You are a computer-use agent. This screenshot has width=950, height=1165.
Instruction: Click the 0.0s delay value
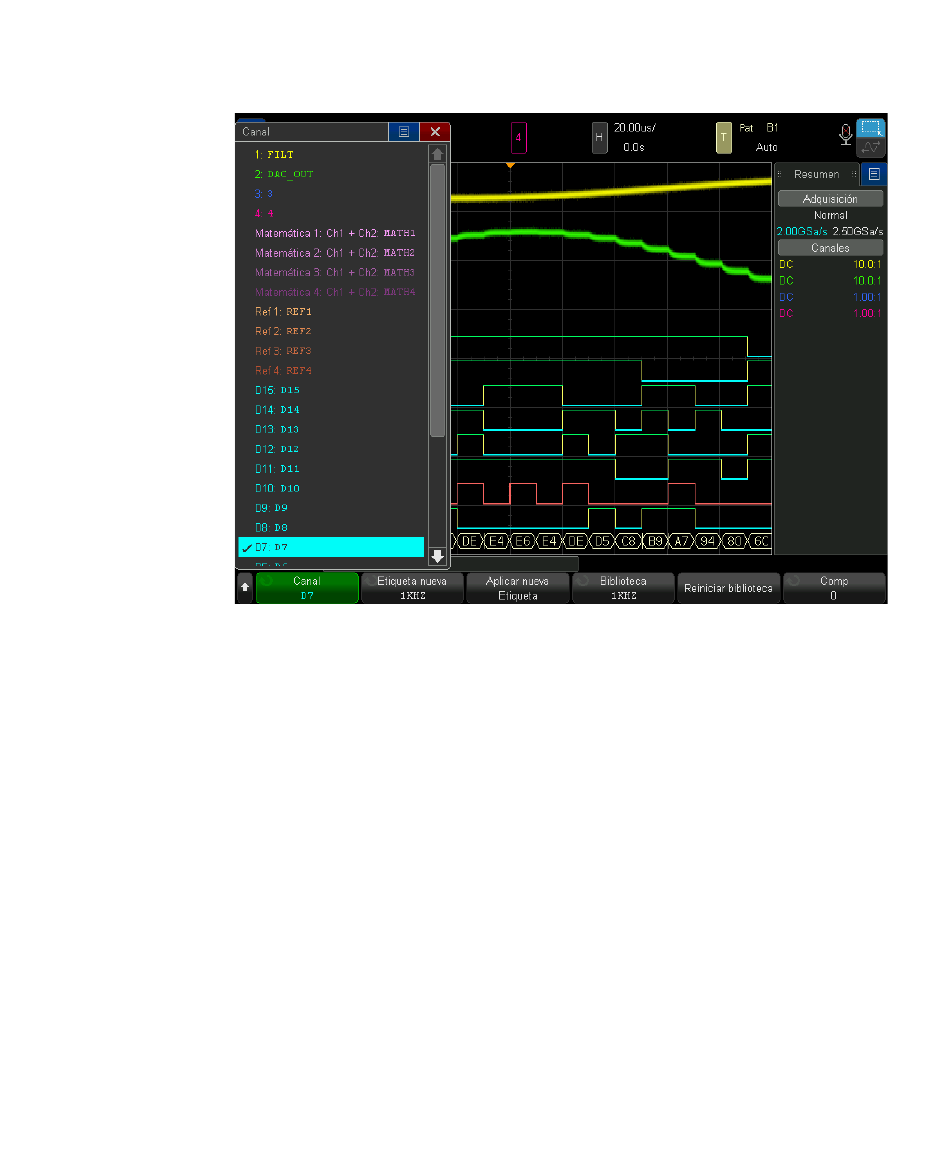(x=634, y=147)
